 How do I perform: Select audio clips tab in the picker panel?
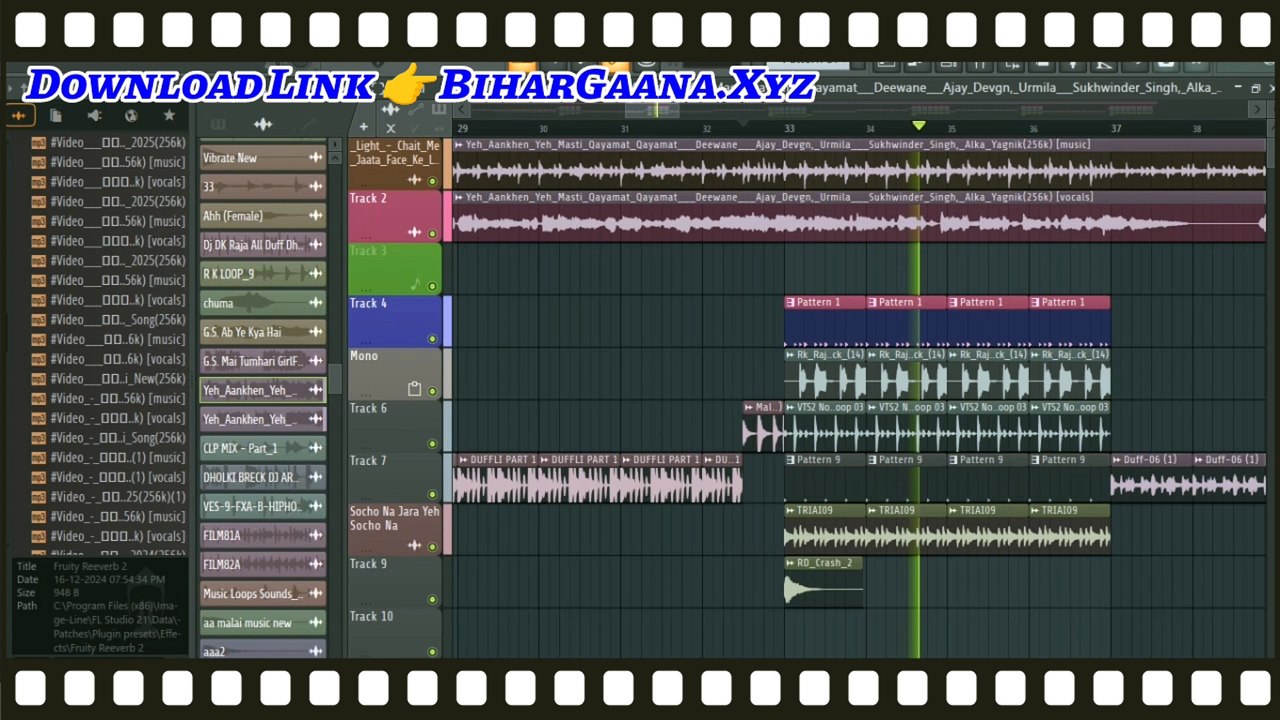(x=263, y=125)
